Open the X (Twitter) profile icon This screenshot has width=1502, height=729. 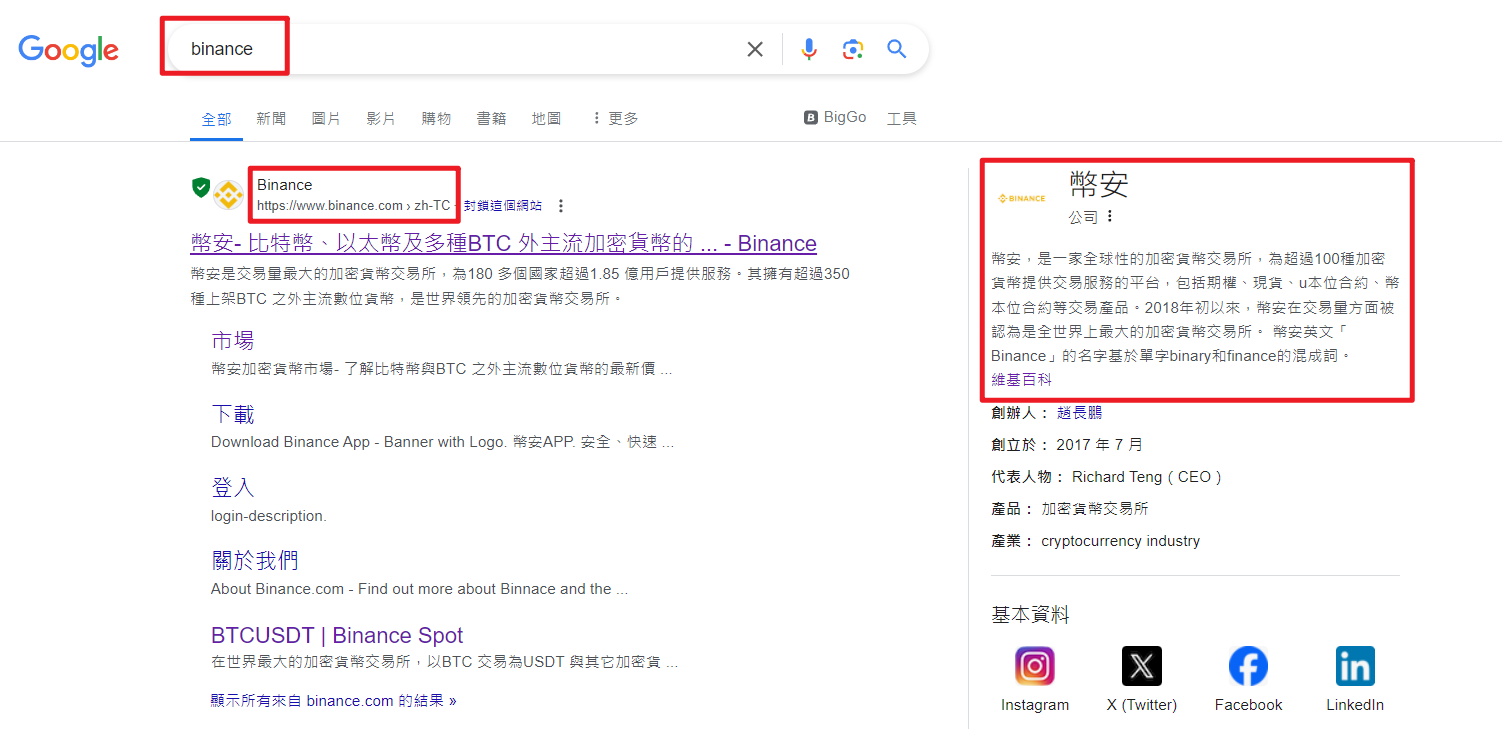point(1142,666)
